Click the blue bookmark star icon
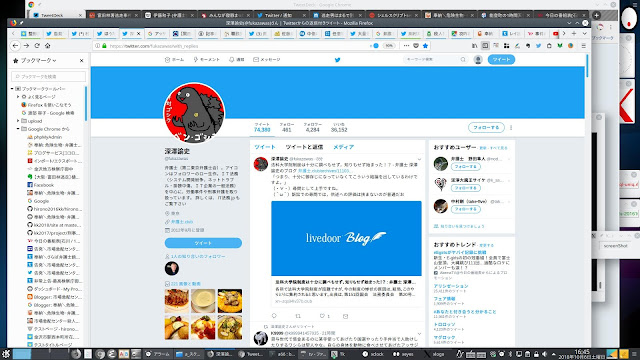 [425, 46]
